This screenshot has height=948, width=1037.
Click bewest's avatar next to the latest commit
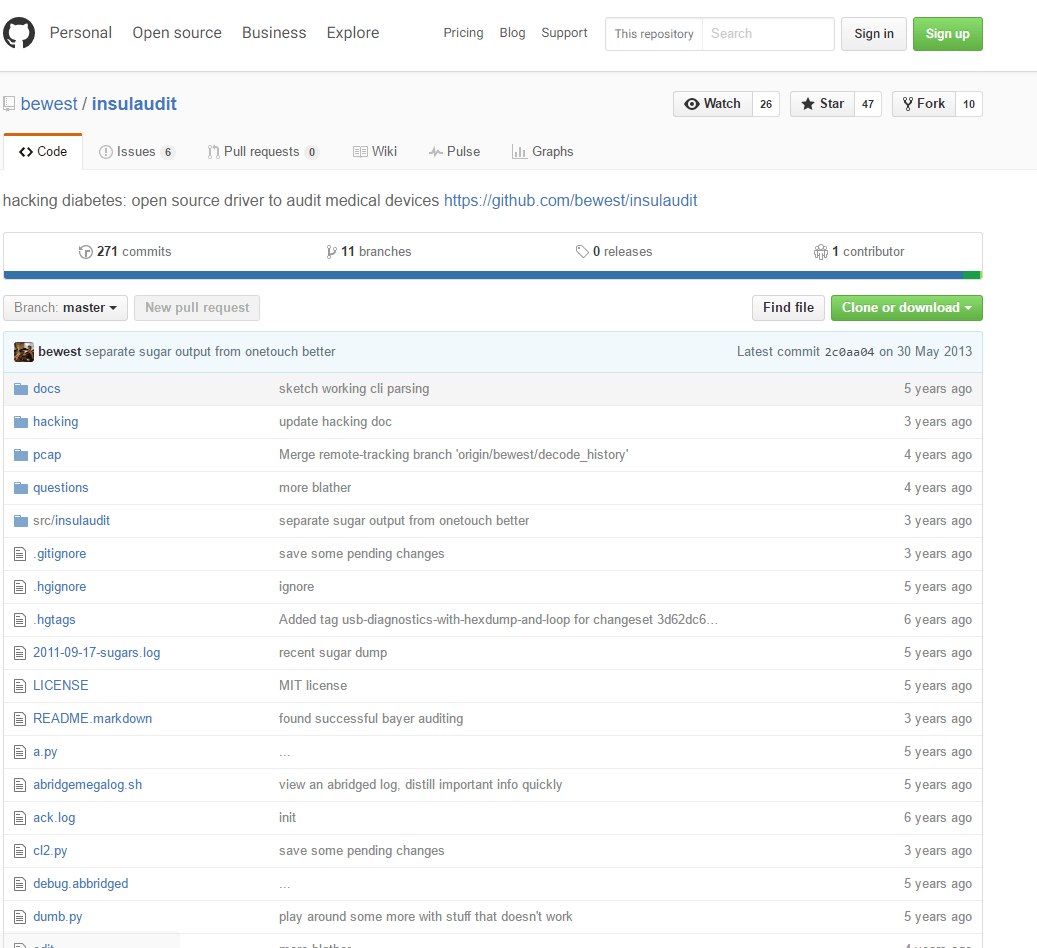[23, 351]
